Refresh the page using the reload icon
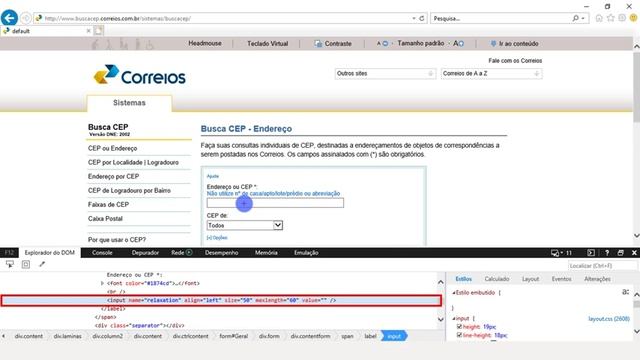Image resolution: width=640 pixels, height=360 pixels. click(x=422, y=18)
